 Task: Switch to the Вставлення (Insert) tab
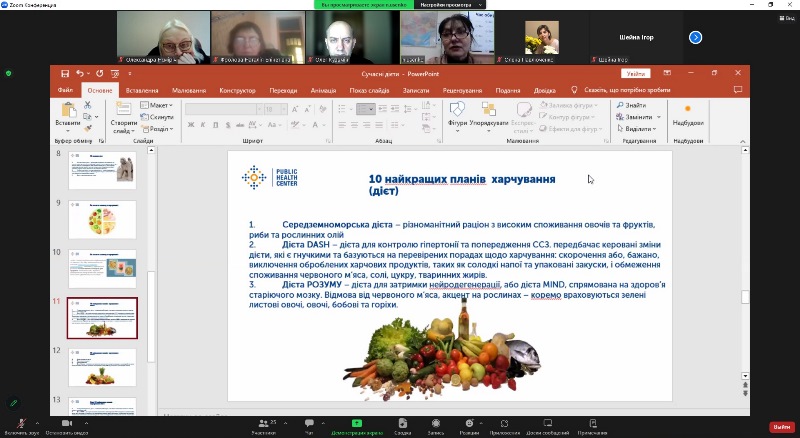point(142,90)
